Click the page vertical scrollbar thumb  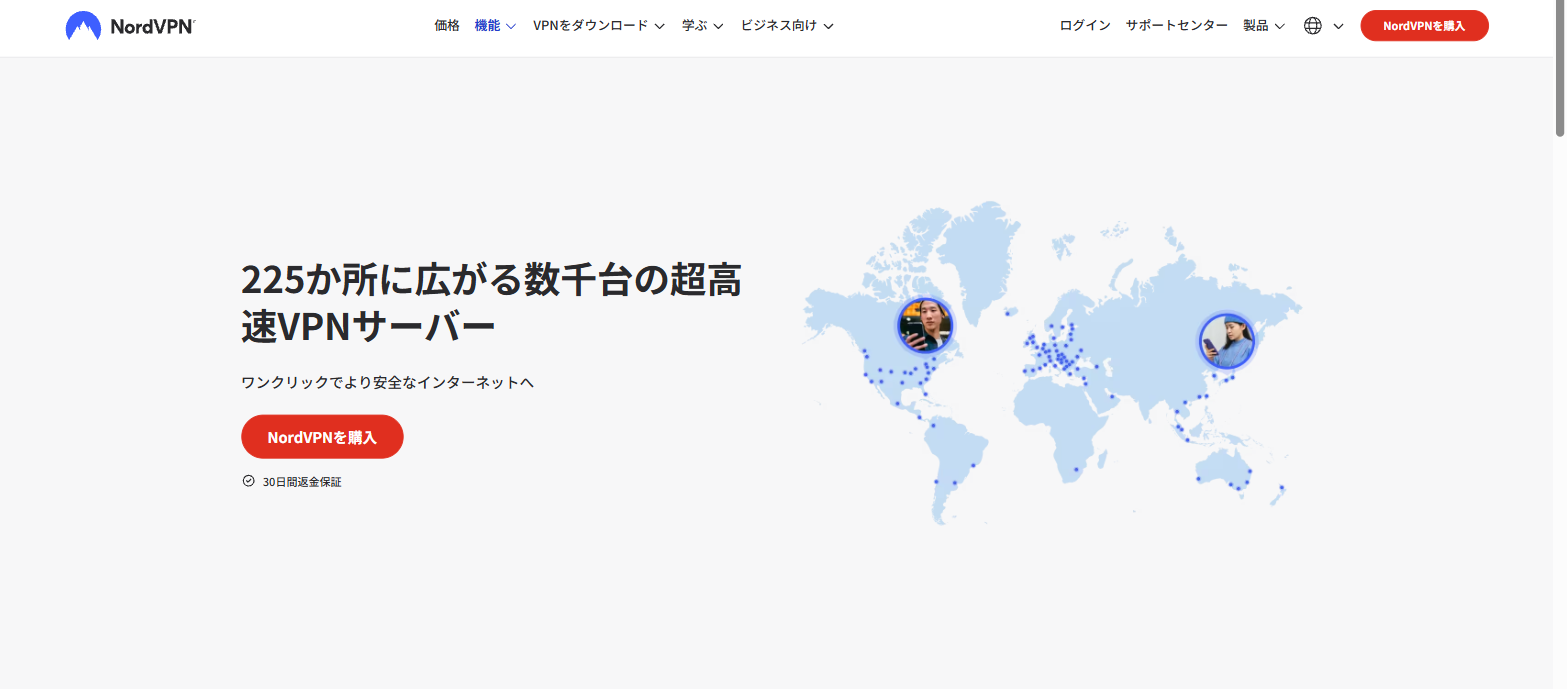point(1559,68)
